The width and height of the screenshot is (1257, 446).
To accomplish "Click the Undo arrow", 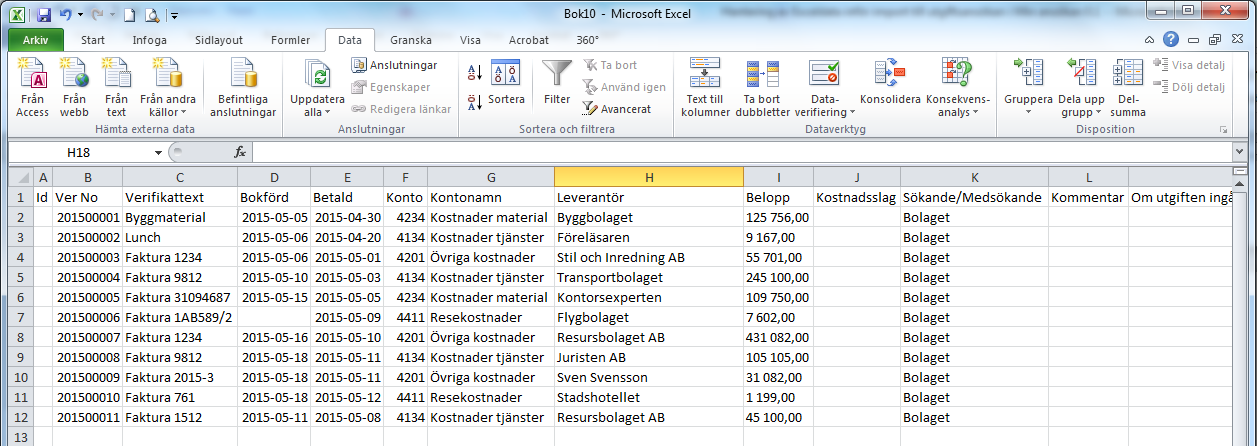I will click(66, 15).
